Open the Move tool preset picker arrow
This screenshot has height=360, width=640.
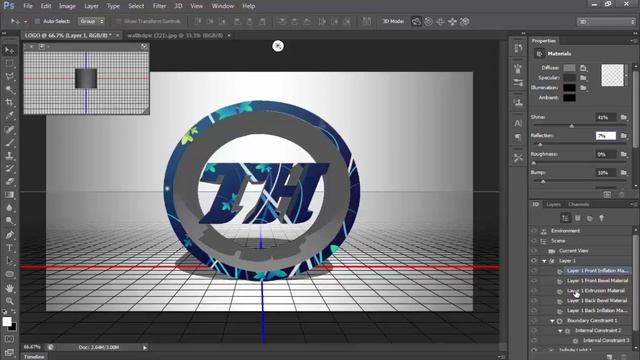tap(25, 22)
